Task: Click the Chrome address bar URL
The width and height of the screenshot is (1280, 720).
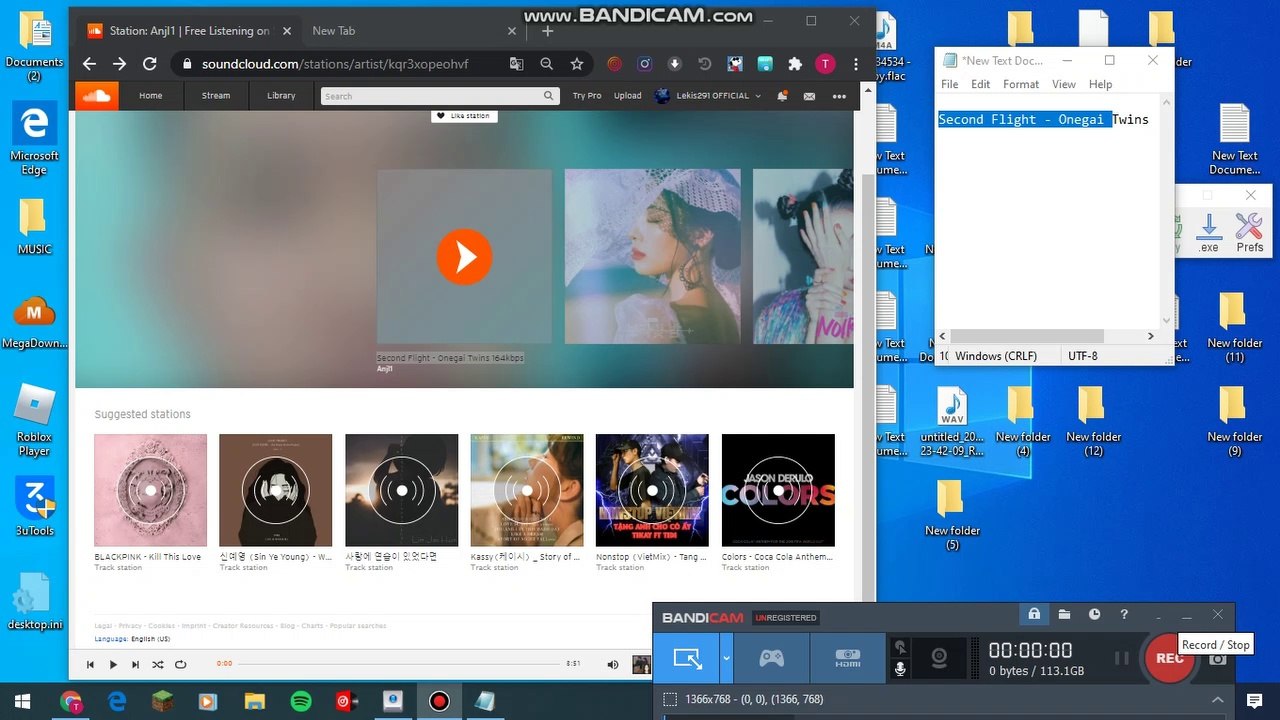Action: click(335, 64)
